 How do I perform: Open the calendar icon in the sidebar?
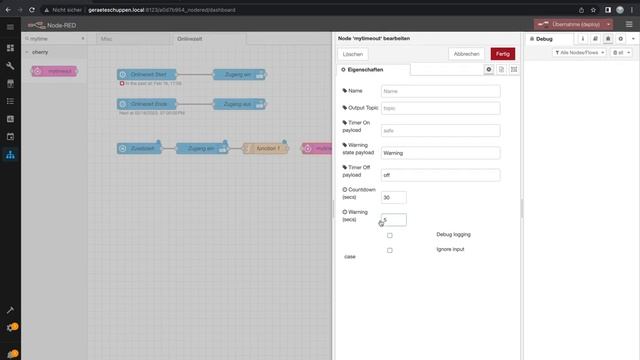tap(10, 136)
